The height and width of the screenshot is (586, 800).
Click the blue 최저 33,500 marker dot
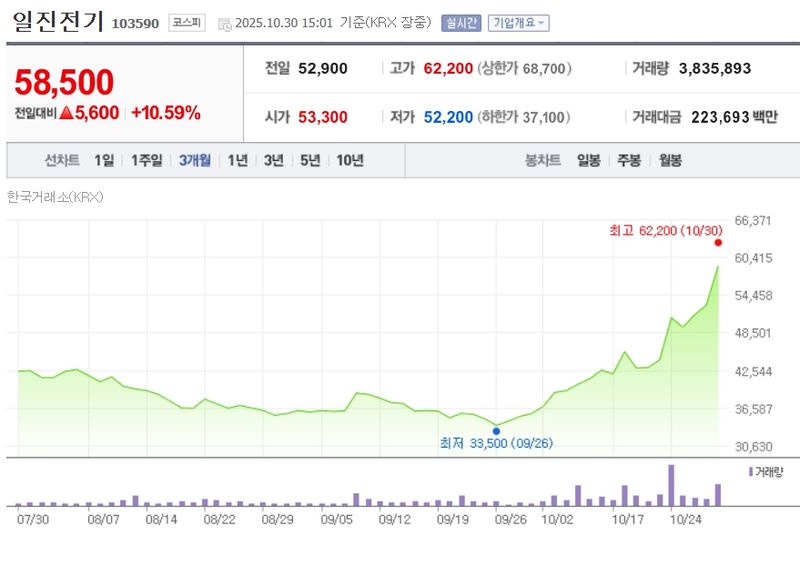click(x=496, y=431)
